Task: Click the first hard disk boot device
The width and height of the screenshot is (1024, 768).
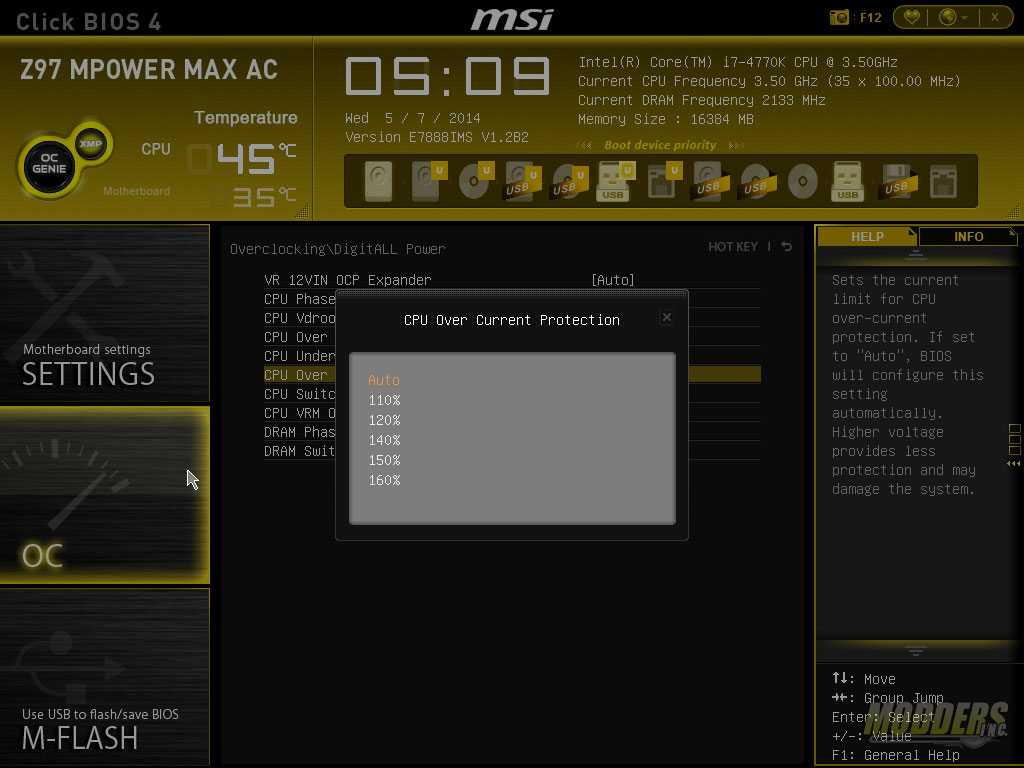Action: (379, 182)
